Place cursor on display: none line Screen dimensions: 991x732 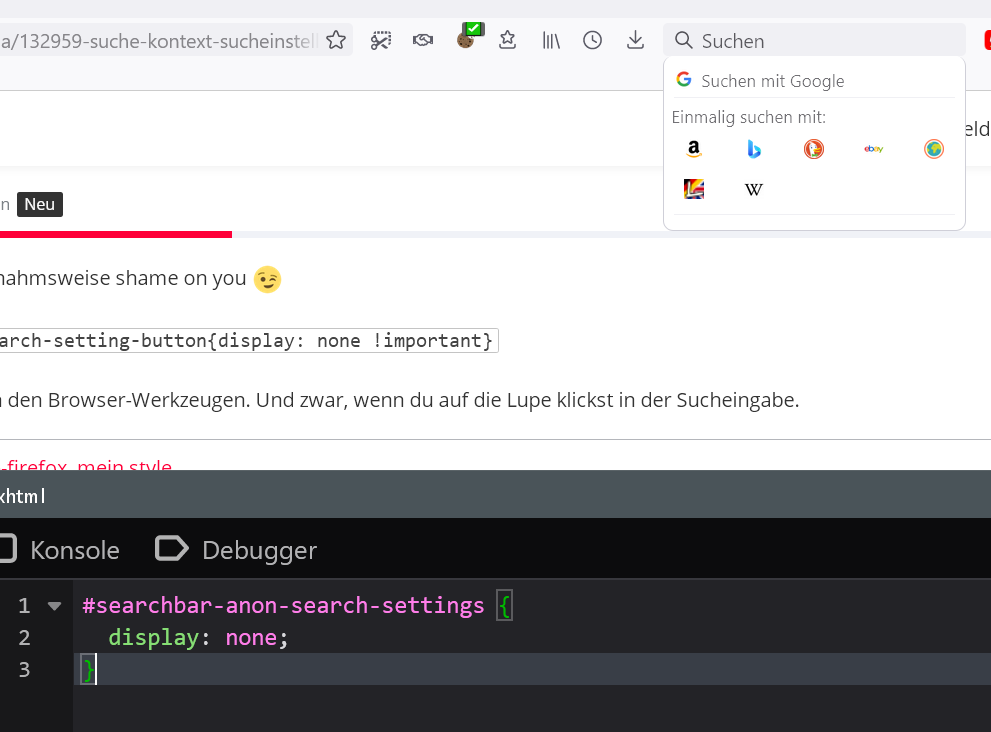point(198,638)
